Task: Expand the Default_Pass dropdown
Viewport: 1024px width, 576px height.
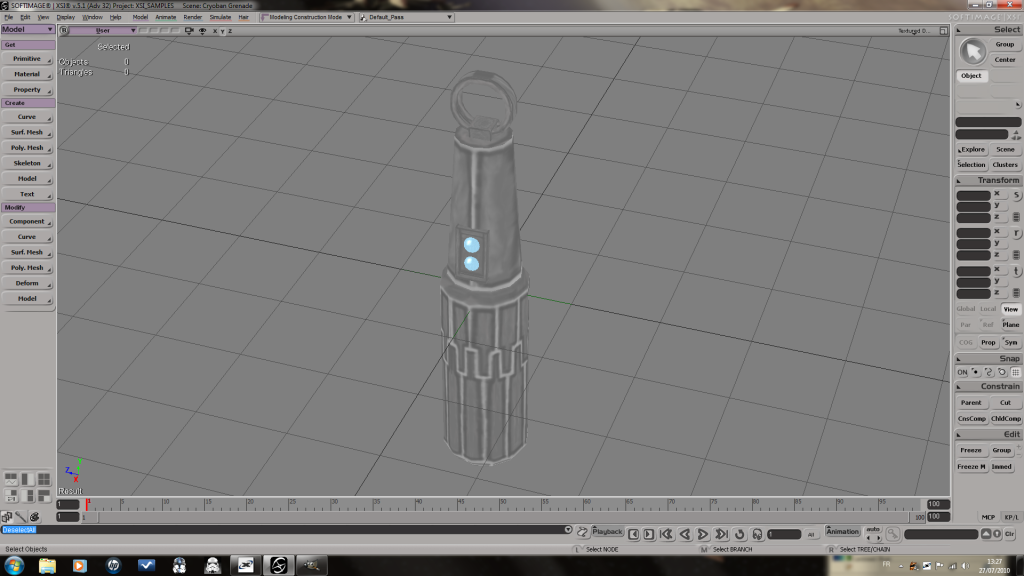Action: point(406,17)
